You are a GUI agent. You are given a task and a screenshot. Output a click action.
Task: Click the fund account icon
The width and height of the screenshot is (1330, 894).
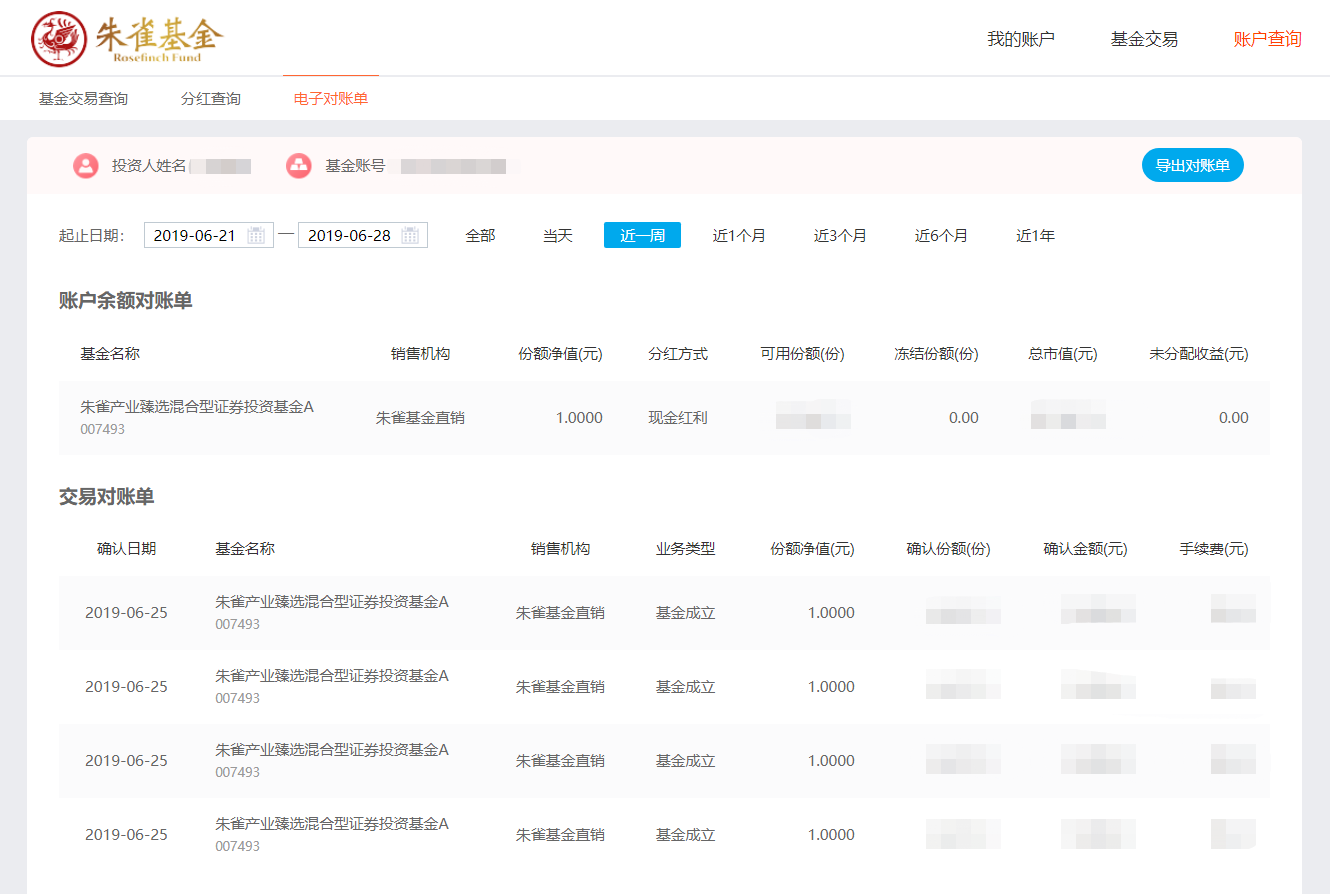[x=299, y=166]
